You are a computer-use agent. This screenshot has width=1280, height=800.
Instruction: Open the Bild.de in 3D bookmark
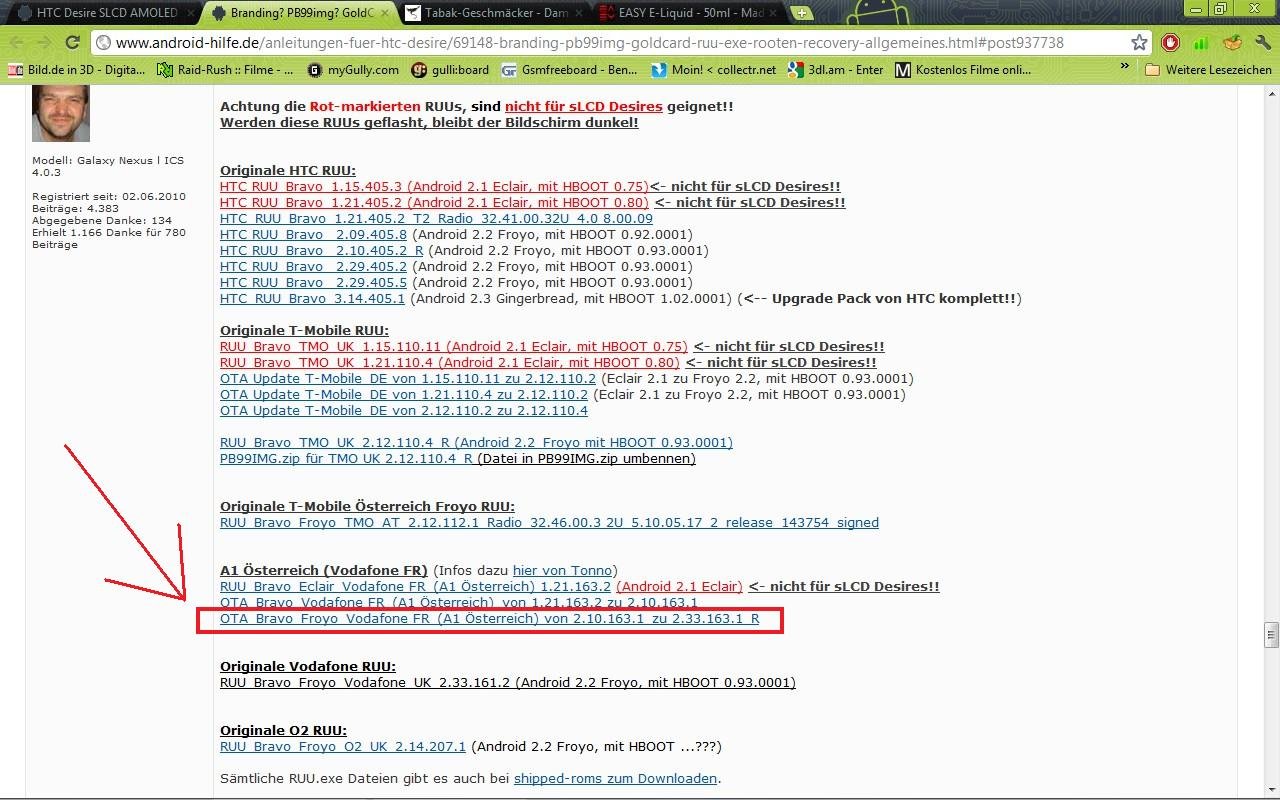(x=76, y=70)
